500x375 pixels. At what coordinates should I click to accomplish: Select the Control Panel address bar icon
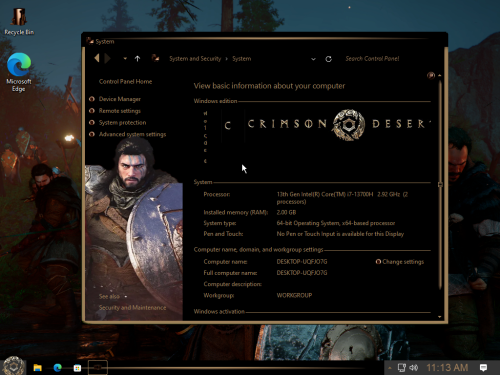tap(155, 58)
